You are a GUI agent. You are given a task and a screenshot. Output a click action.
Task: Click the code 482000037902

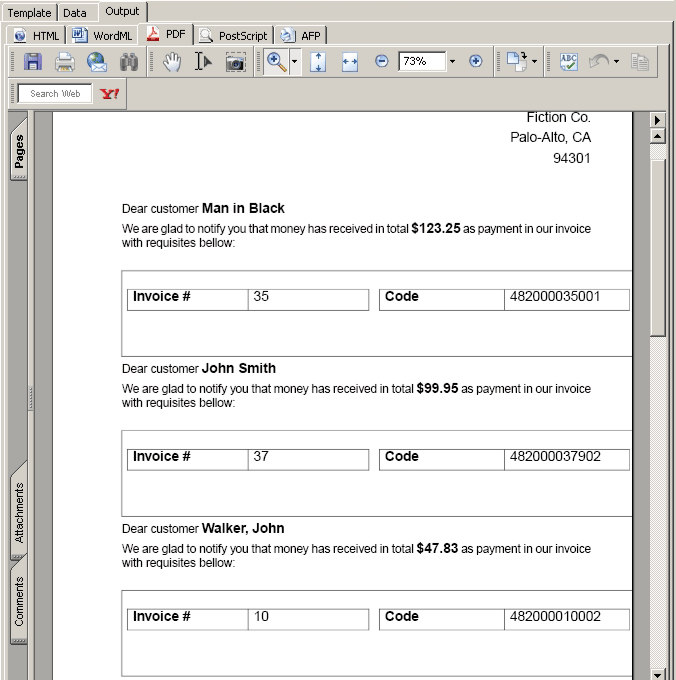point(555,457)
